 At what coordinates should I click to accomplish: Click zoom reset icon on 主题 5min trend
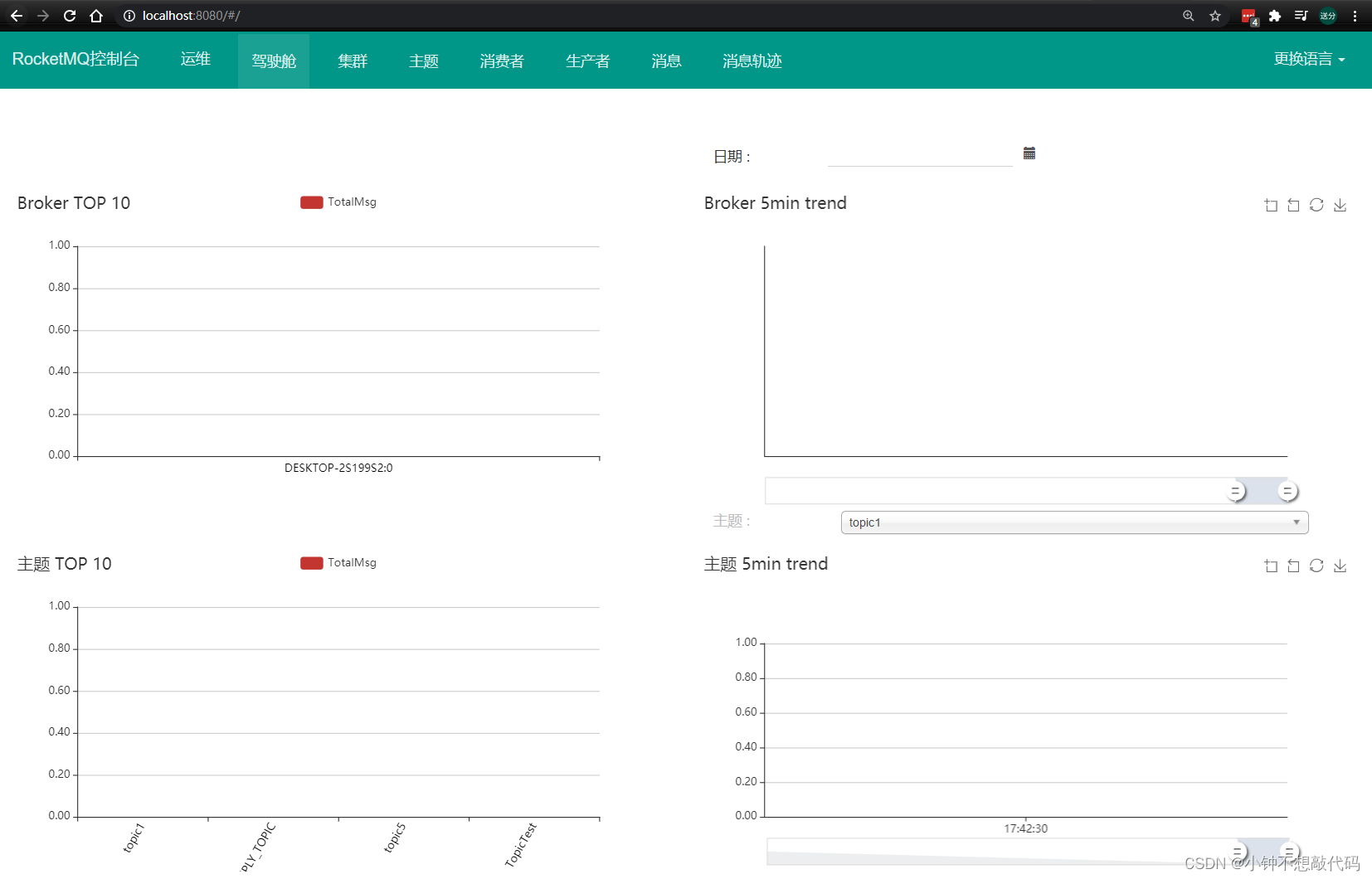(x=1293, y=566)
